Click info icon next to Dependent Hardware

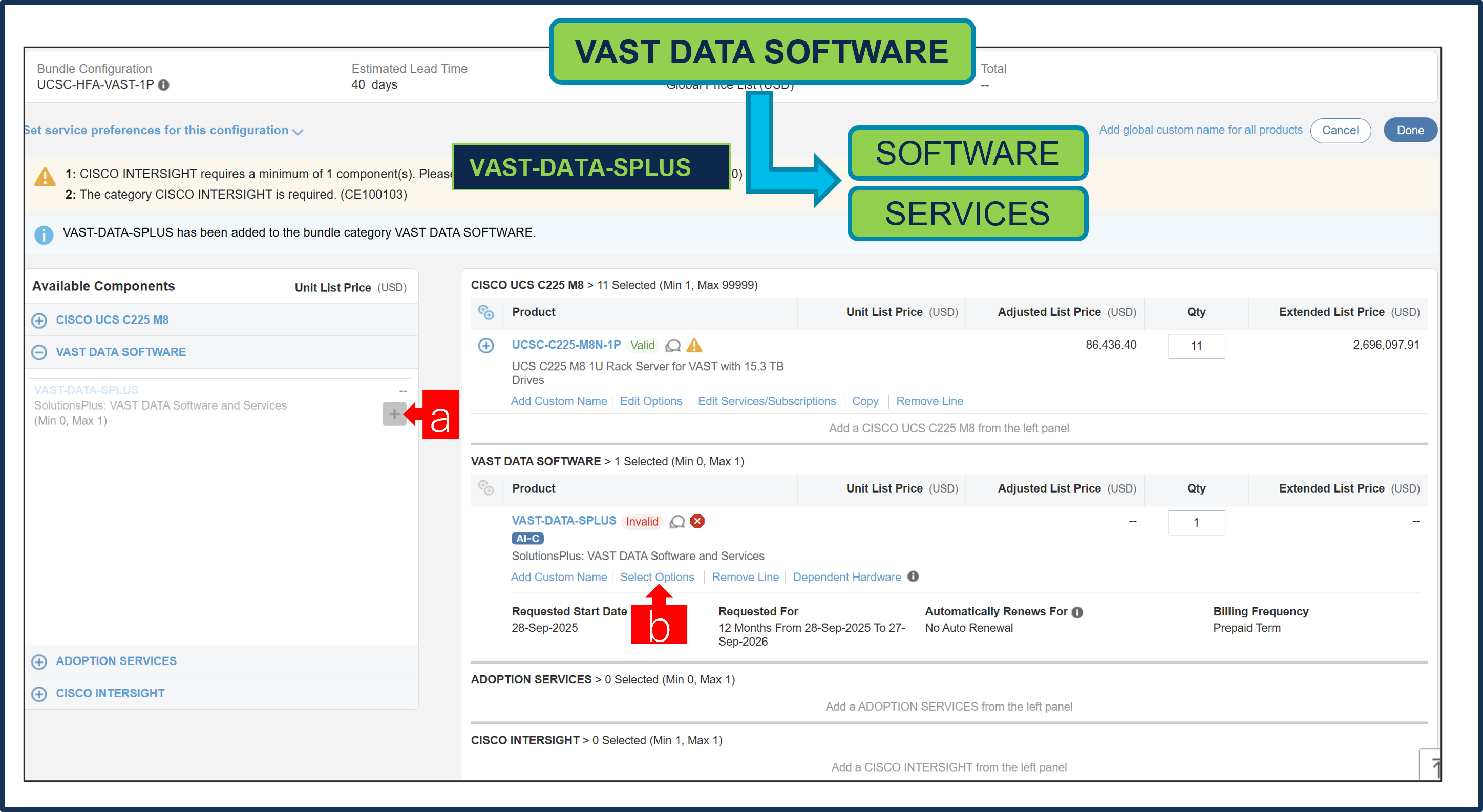[913, 577]
